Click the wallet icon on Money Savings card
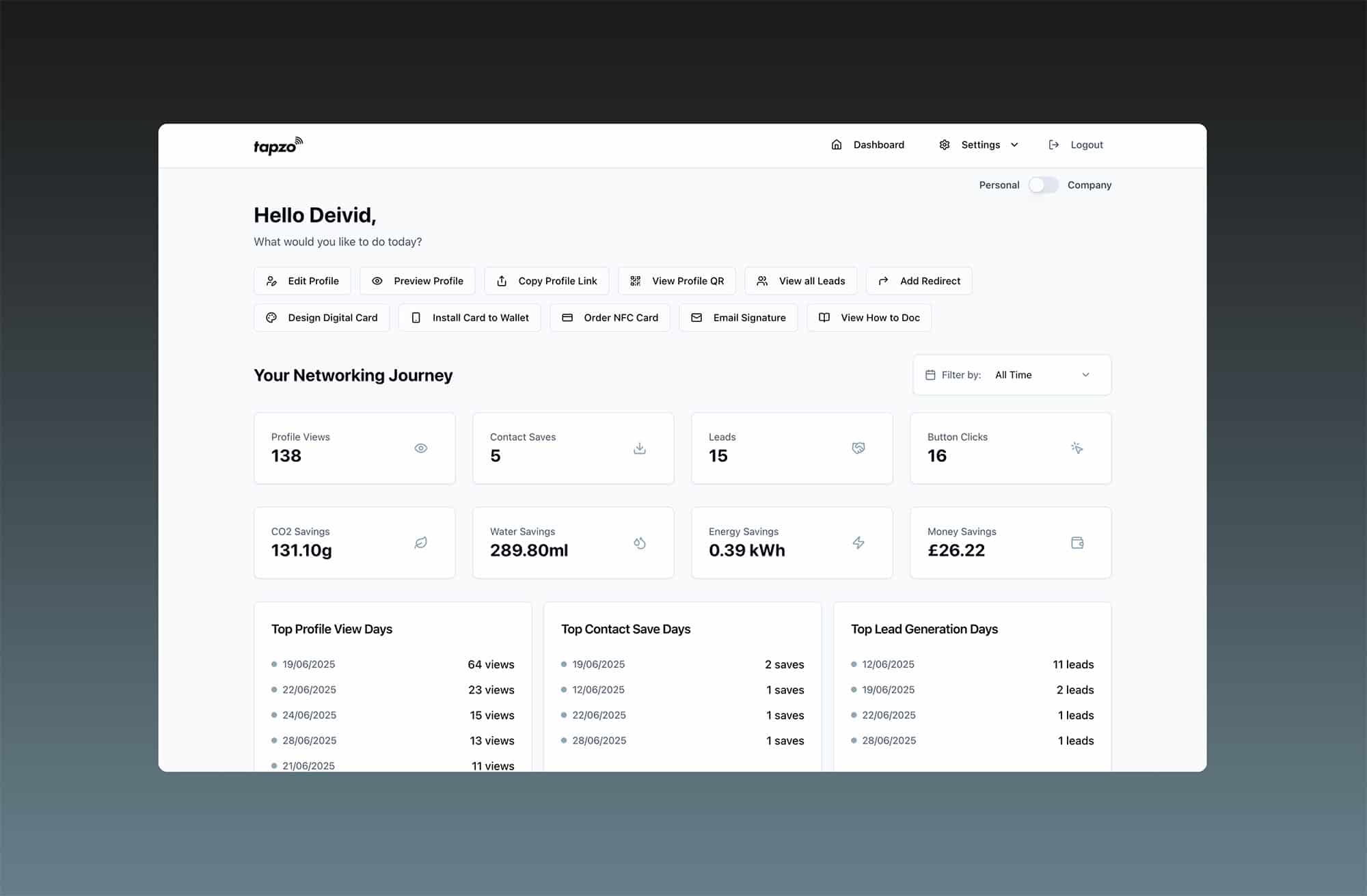 point(1077,542)
